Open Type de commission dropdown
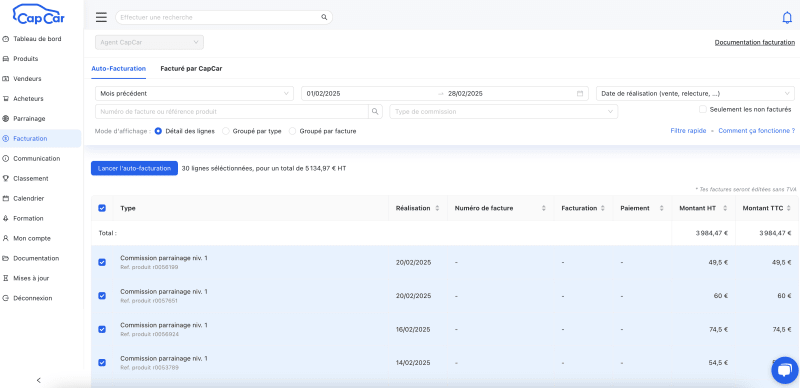This screenshot has height=388, width=800. tap(504, 111)
